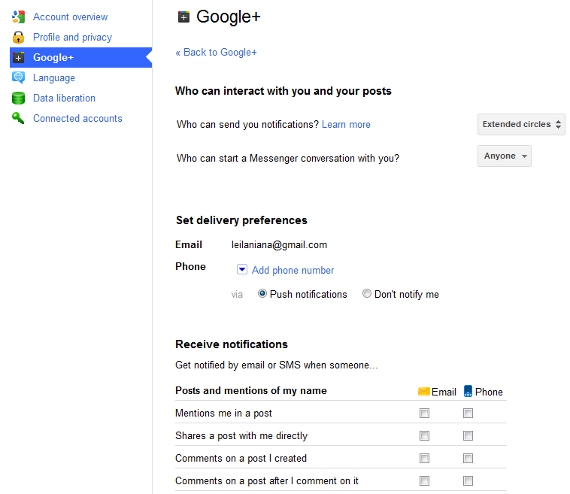Click Learn more about notifications
Screen dimensions: 570x494
click(x=346, y=124)
